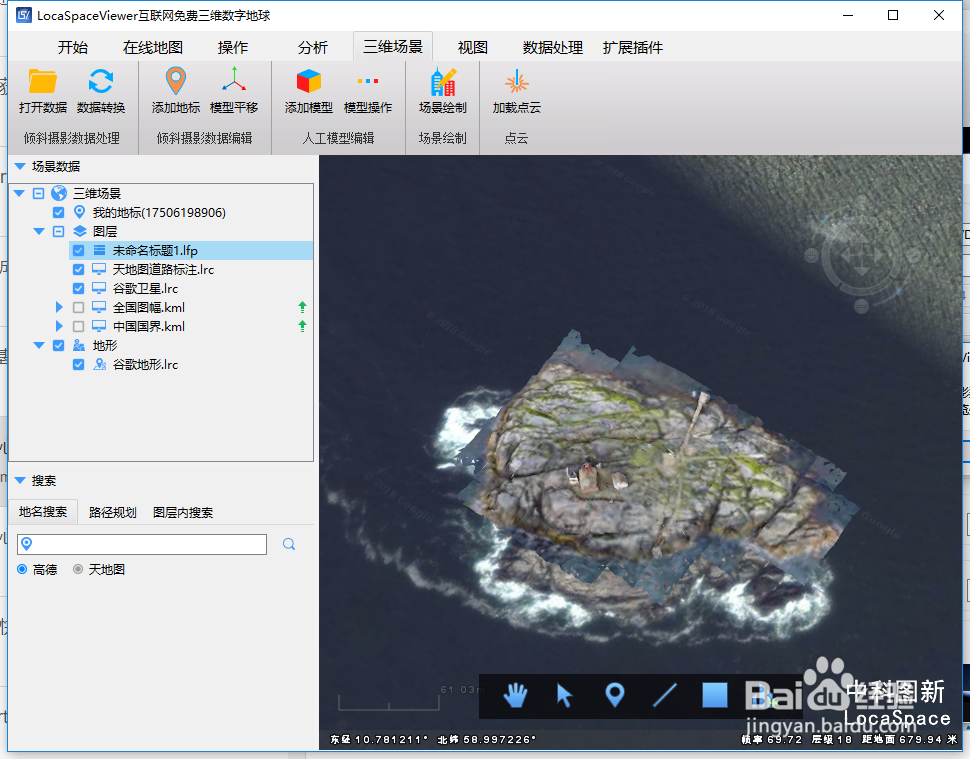Expand the 中国国界.kml node
Image resolution: width=970 pixels, height=759 pixels.
58,326
